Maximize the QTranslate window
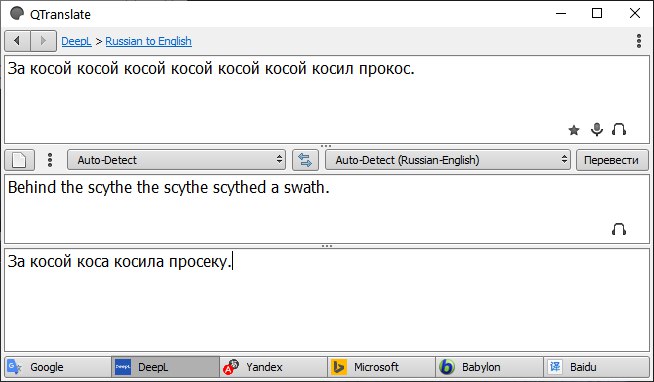The height and width of the screenshot is (382, 654). click(597, 13)
